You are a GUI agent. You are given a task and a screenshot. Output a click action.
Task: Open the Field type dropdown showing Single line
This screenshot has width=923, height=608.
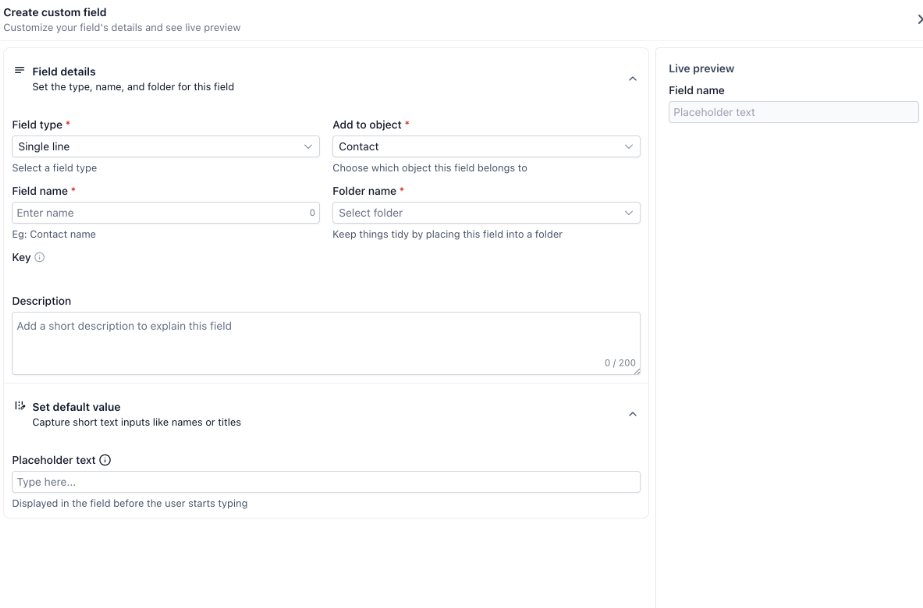click(x=166, y=147)
